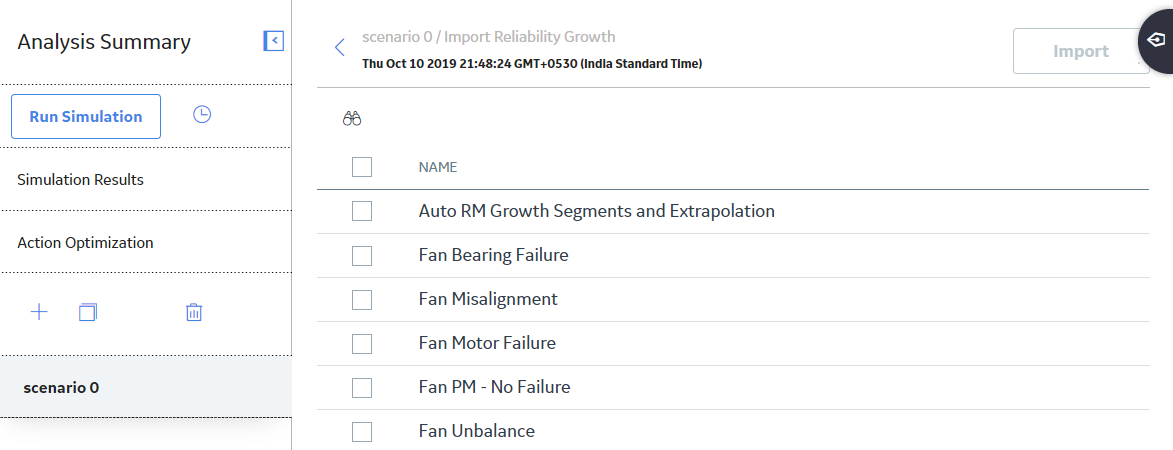The width and height of the screenshot is (1173, 450).
Task: Open the dark circular help icon
Action: (x=1156, y=40)
